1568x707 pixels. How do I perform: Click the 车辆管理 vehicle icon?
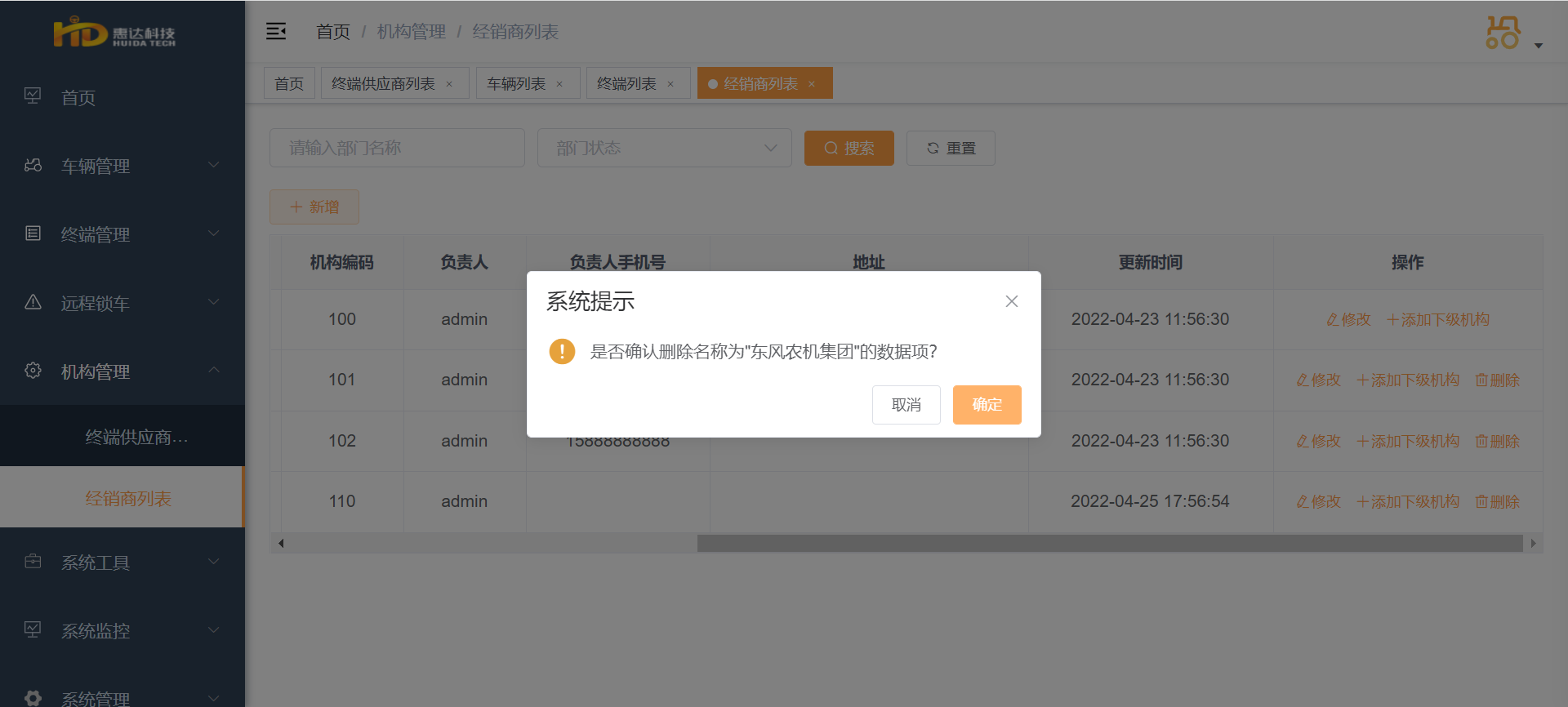[x=33, y=165]
